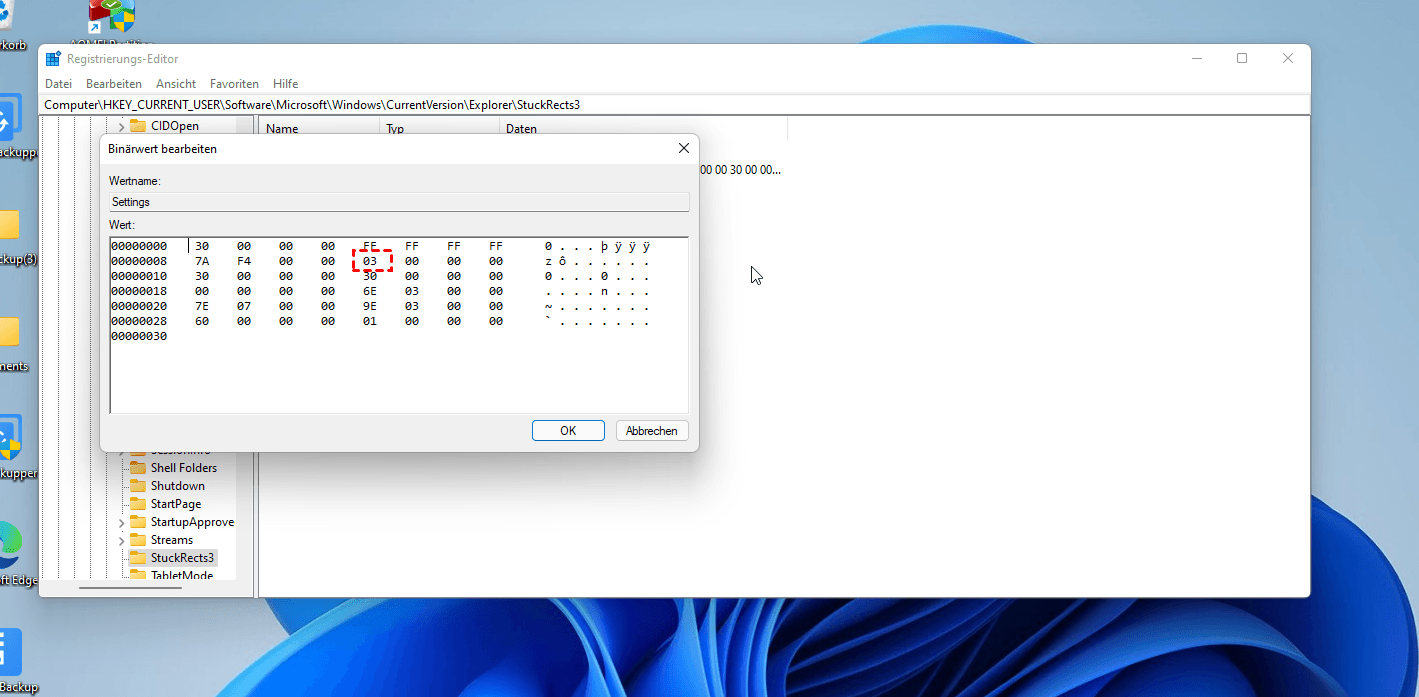
Task: Click the tree pane horizontal scrollbar
Action: pyautogui.click(x=130, y=587)
